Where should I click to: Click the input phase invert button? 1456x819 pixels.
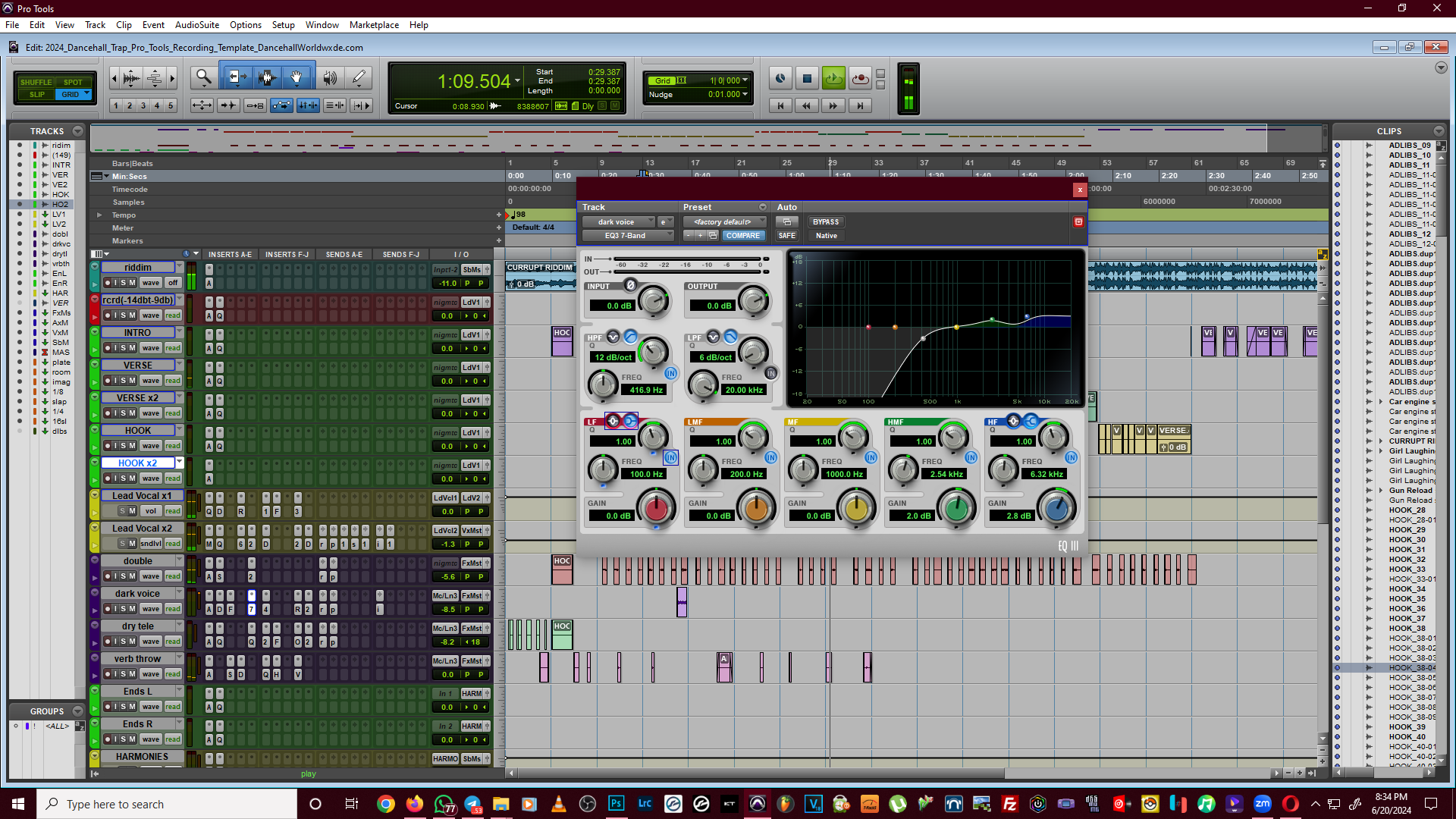tap(630, 285)
